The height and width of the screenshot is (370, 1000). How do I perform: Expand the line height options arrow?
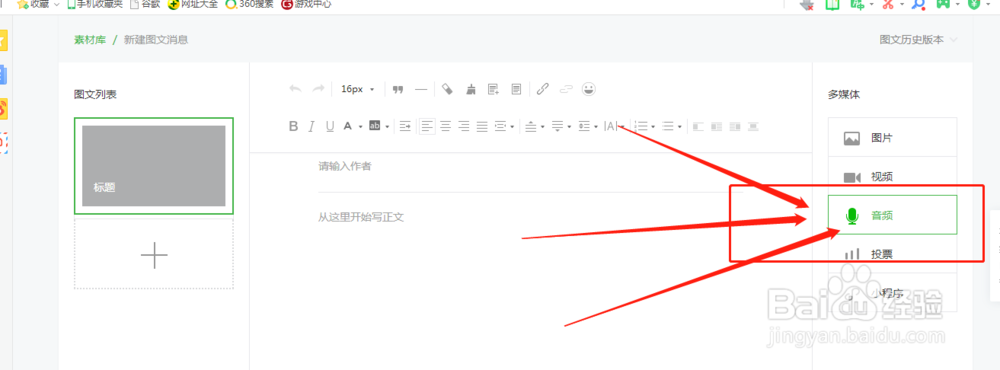click(596, 127)
